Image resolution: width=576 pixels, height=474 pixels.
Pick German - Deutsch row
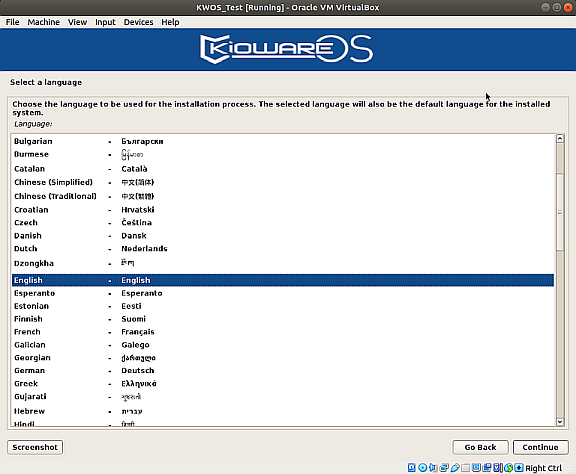(x=282, y=371)
